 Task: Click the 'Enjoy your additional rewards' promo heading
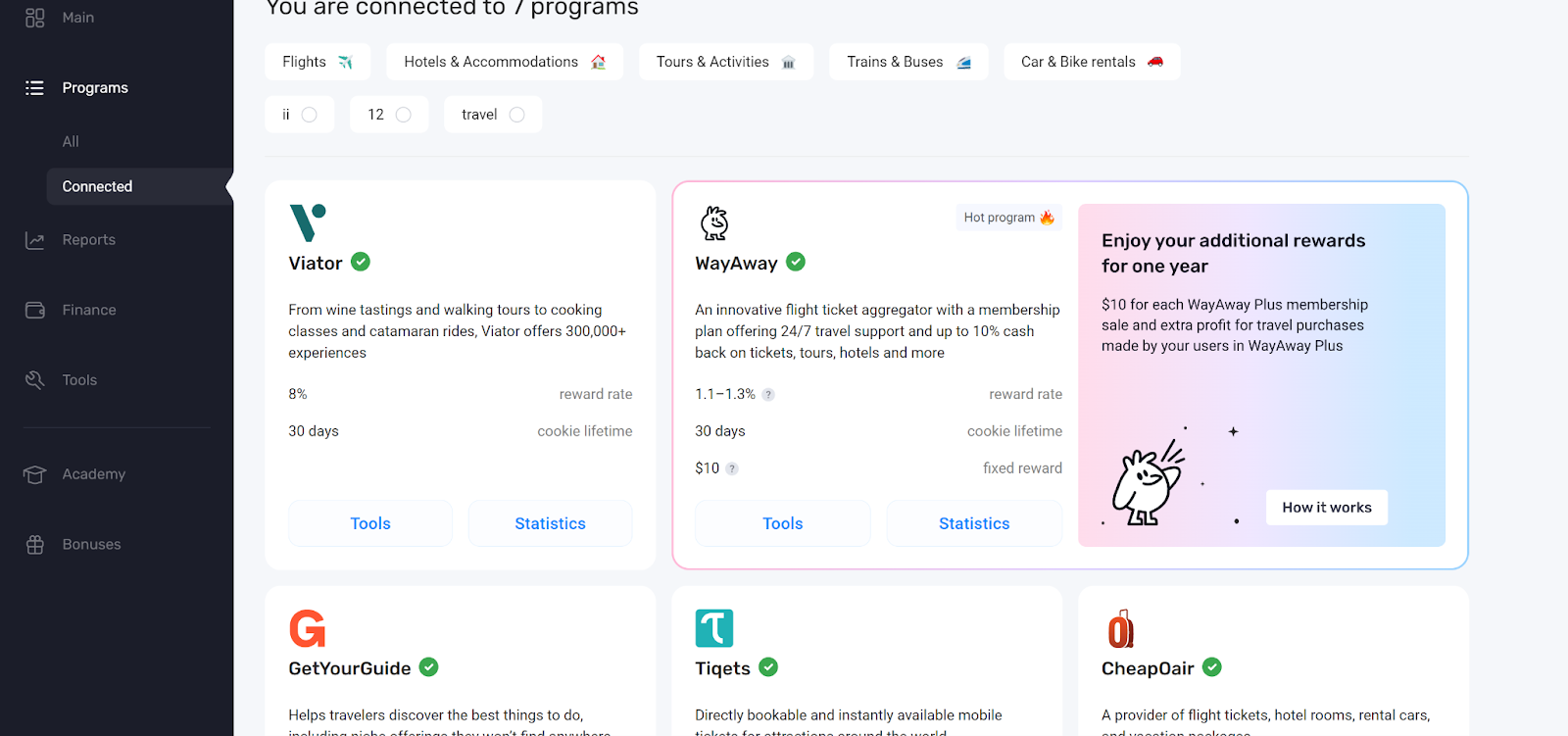(1233, 253)
